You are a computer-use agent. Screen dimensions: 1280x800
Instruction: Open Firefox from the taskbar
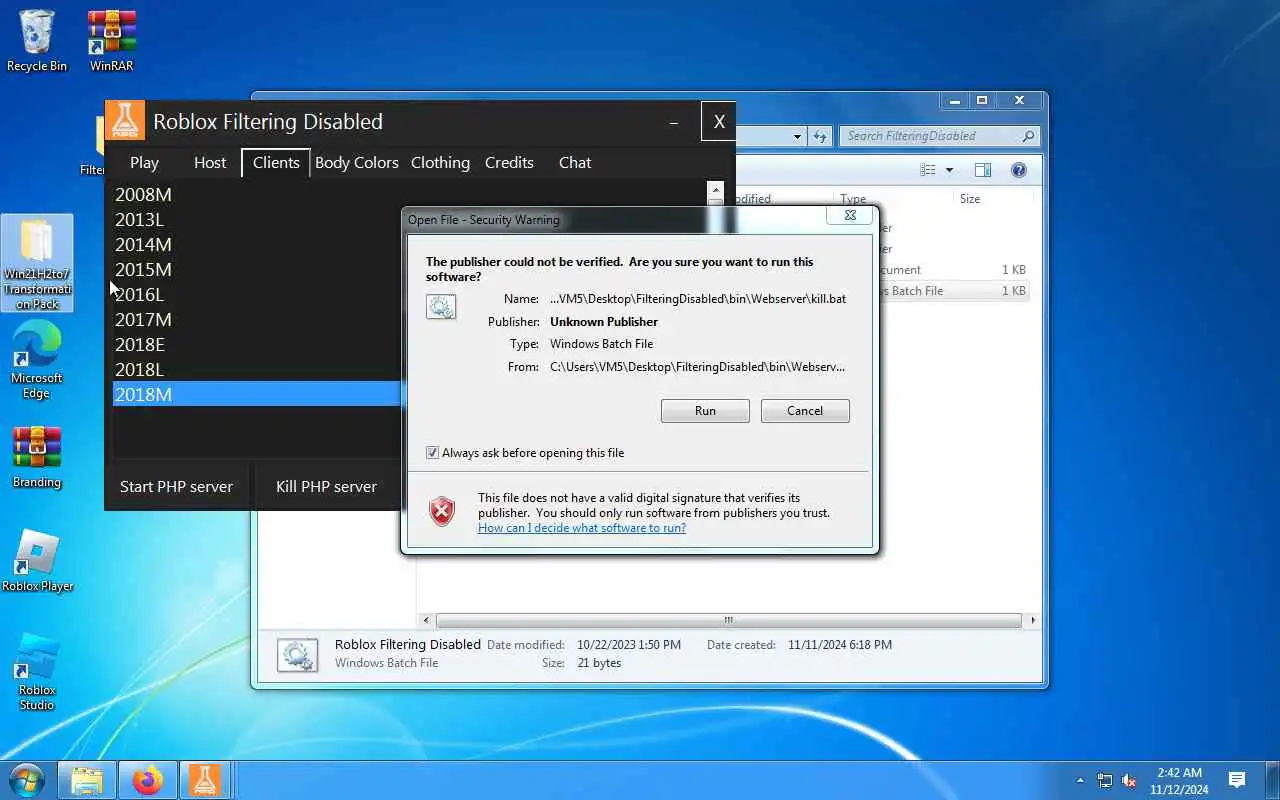click(148, 781)
